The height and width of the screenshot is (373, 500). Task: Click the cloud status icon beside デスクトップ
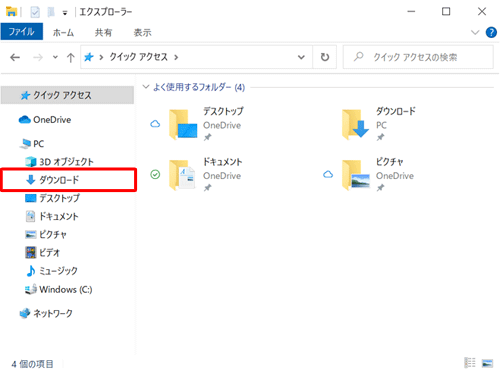coord(155,124)
